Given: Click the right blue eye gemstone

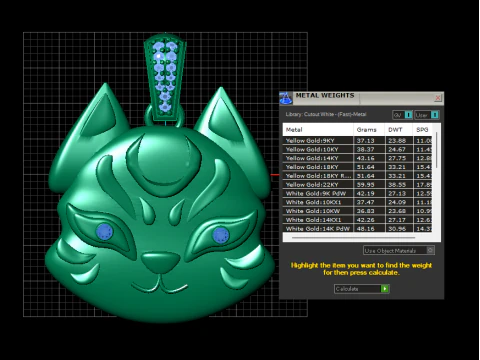Looking at the screenshot, I should [221, 235].
